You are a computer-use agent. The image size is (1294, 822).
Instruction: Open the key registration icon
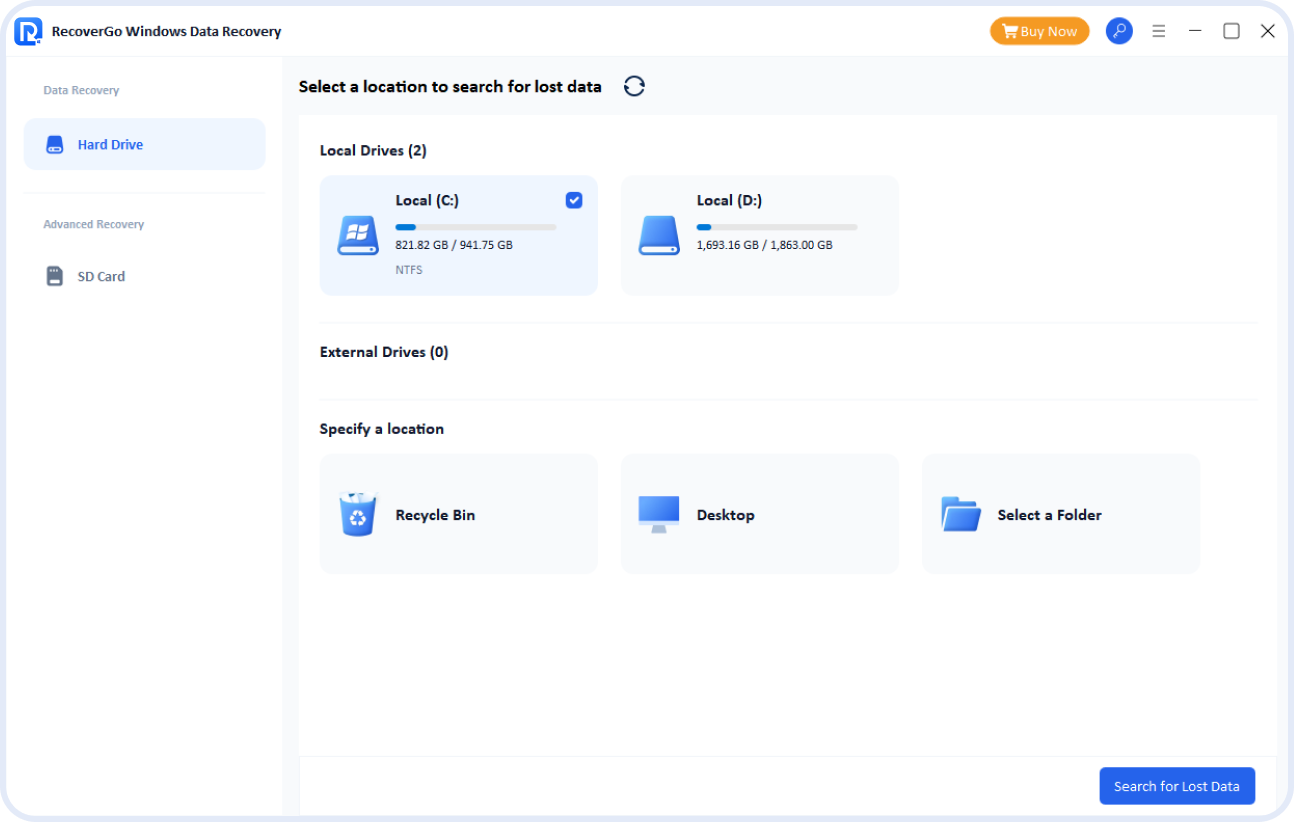[x=1119, y=31]
